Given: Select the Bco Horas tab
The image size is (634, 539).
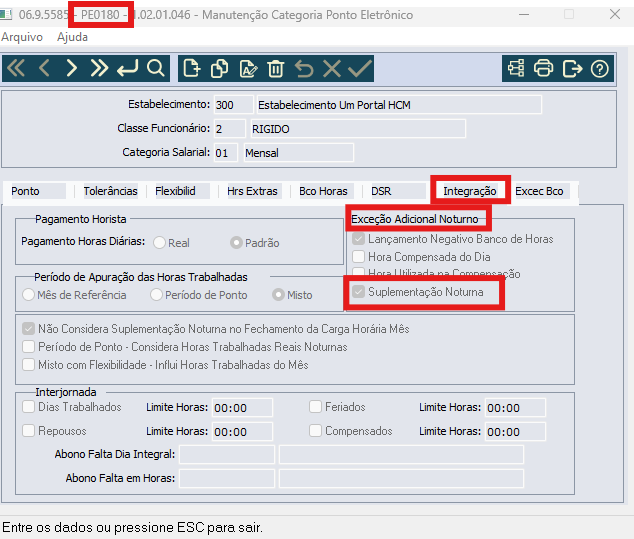Looking at the screenshot, I should pyautogui.click(x=323, y=191).
